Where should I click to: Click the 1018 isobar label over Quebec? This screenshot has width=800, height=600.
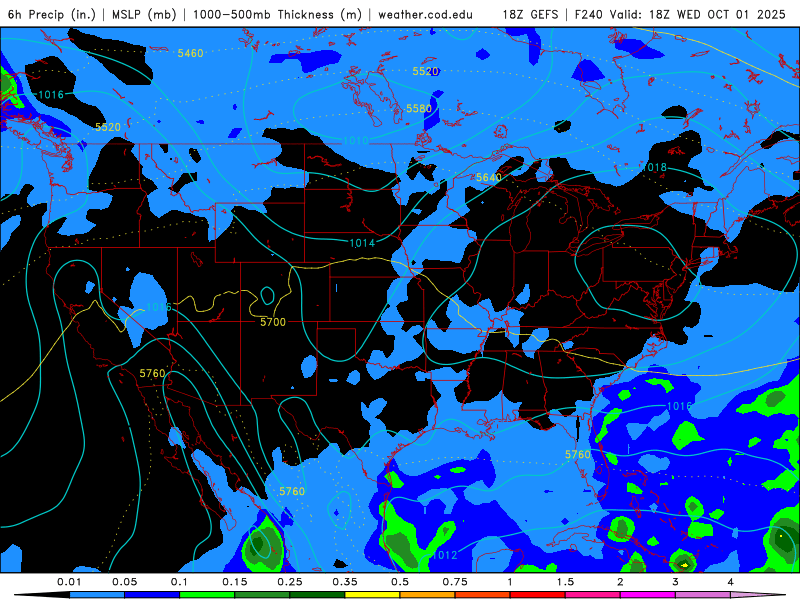point(654,167)
